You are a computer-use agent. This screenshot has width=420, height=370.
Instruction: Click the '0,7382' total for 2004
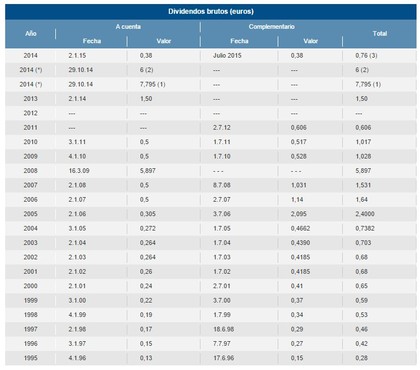365,228
